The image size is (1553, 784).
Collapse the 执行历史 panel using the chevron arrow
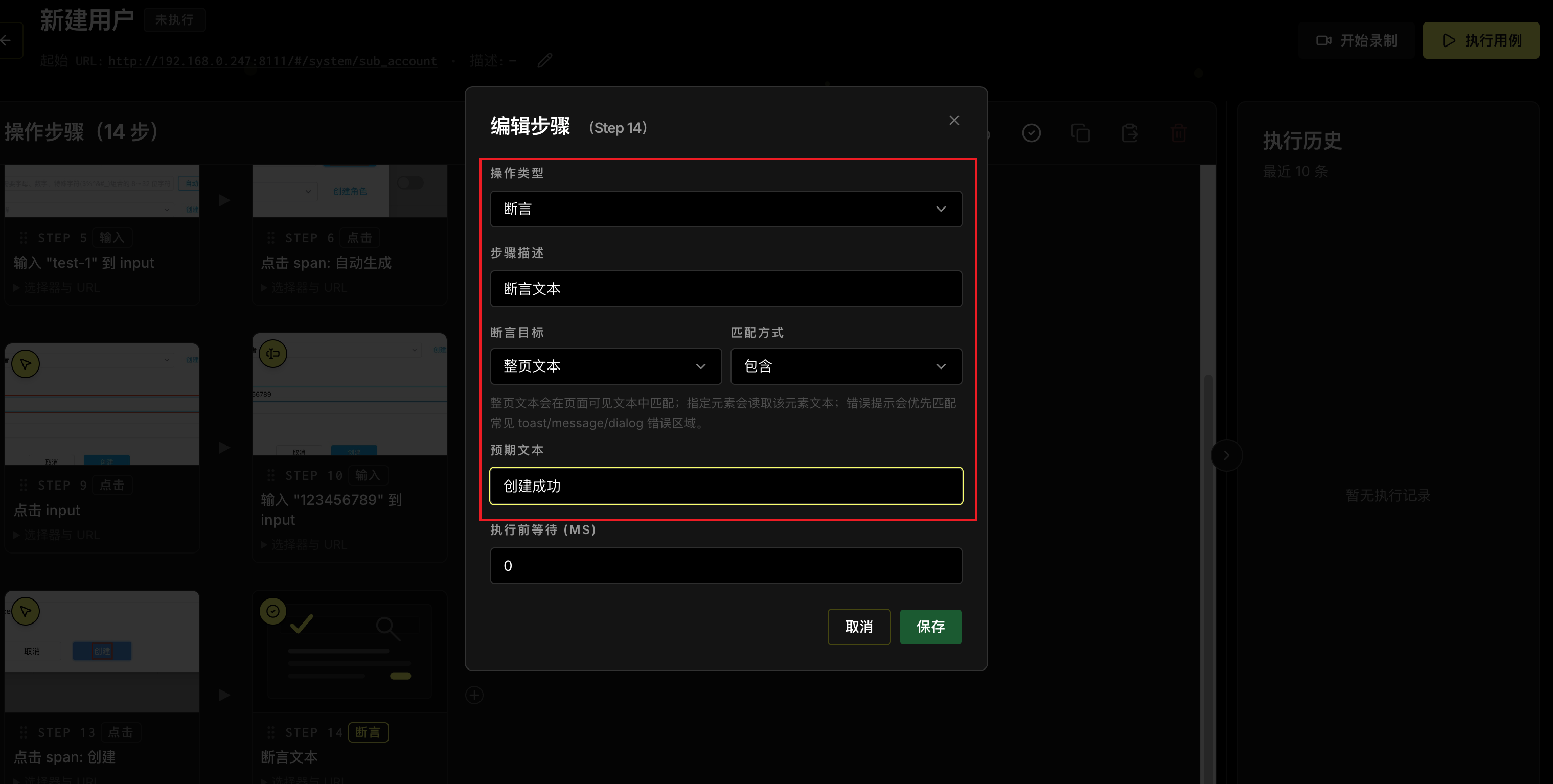[x=1226, y=455]
